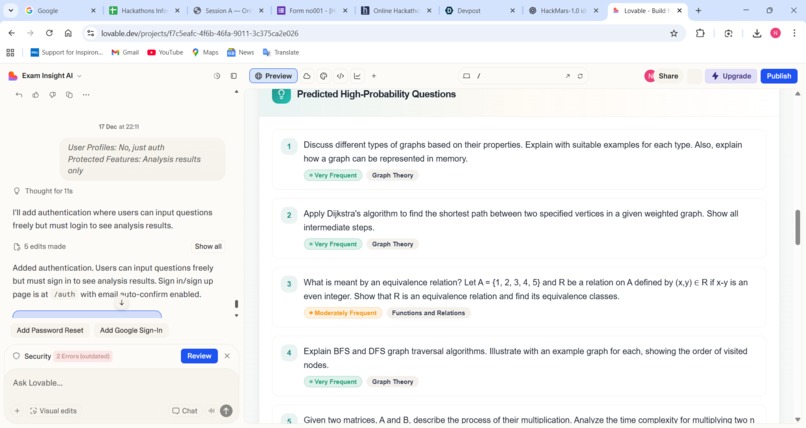Viewport: 806px width, 428px height.
Task: Click the thumbs up icon in chat
Action: point(35,95)
